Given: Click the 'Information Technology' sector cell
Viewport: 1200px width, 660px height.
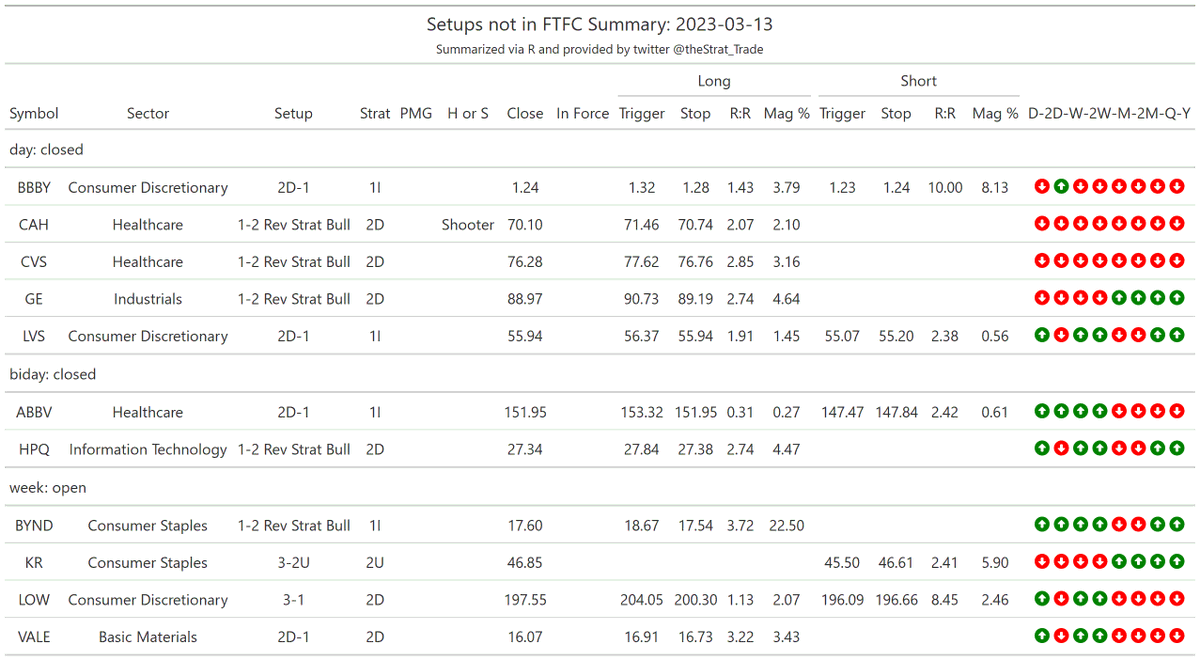Looking at the screenshot, I should [148, 449].
